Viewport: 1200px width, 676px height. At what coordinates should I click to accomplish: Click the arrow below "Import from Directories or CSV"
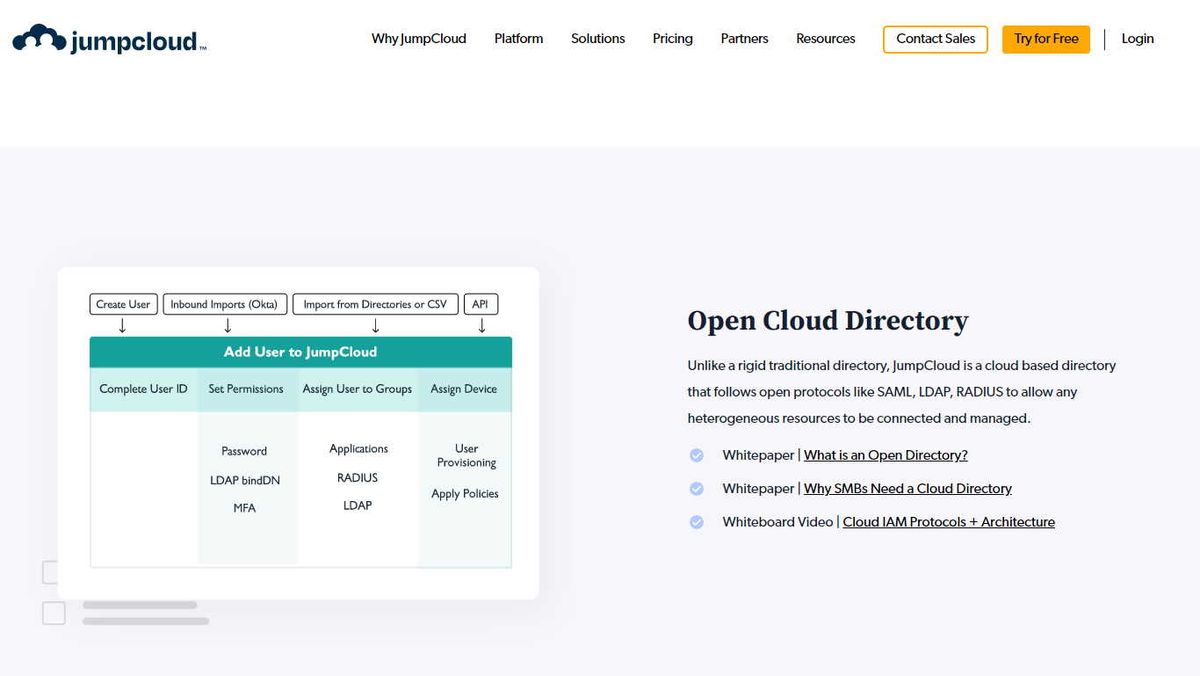click(x=375, y=325)
